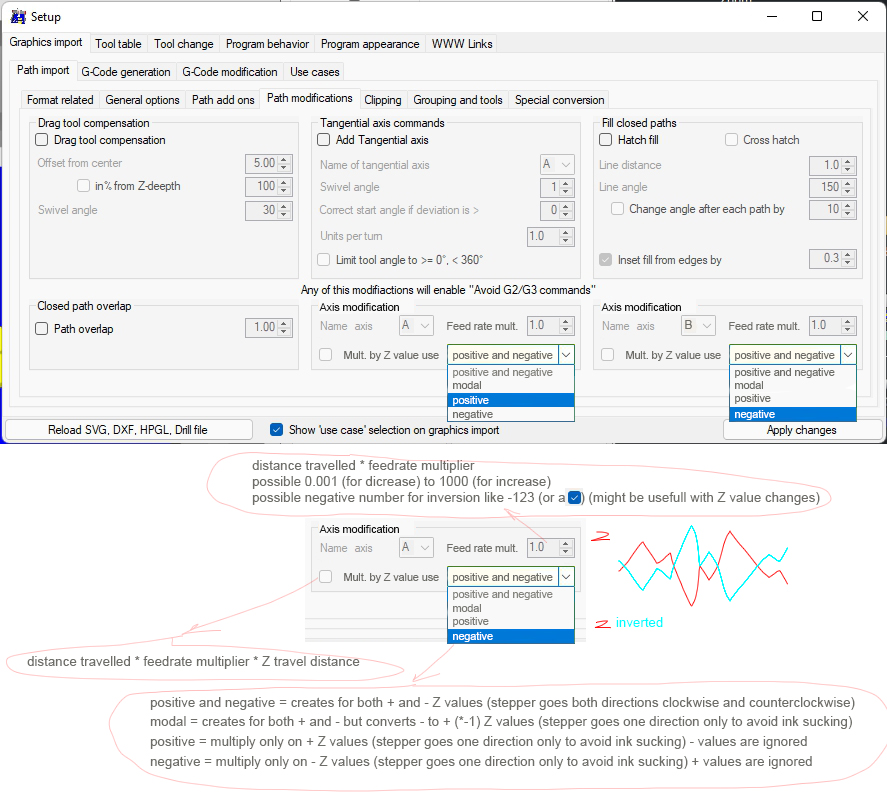The height and width of the screenshot is (812, 887).
Task: Choose 'negative' in right Z value list
Action: [792, 414]
